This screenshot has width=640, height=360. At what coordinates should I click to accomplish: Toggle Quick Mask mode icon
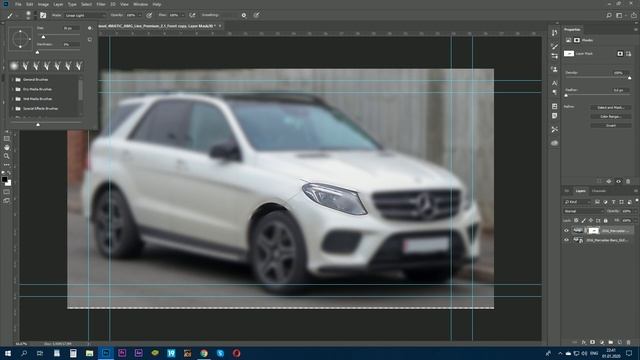[7, 192]
